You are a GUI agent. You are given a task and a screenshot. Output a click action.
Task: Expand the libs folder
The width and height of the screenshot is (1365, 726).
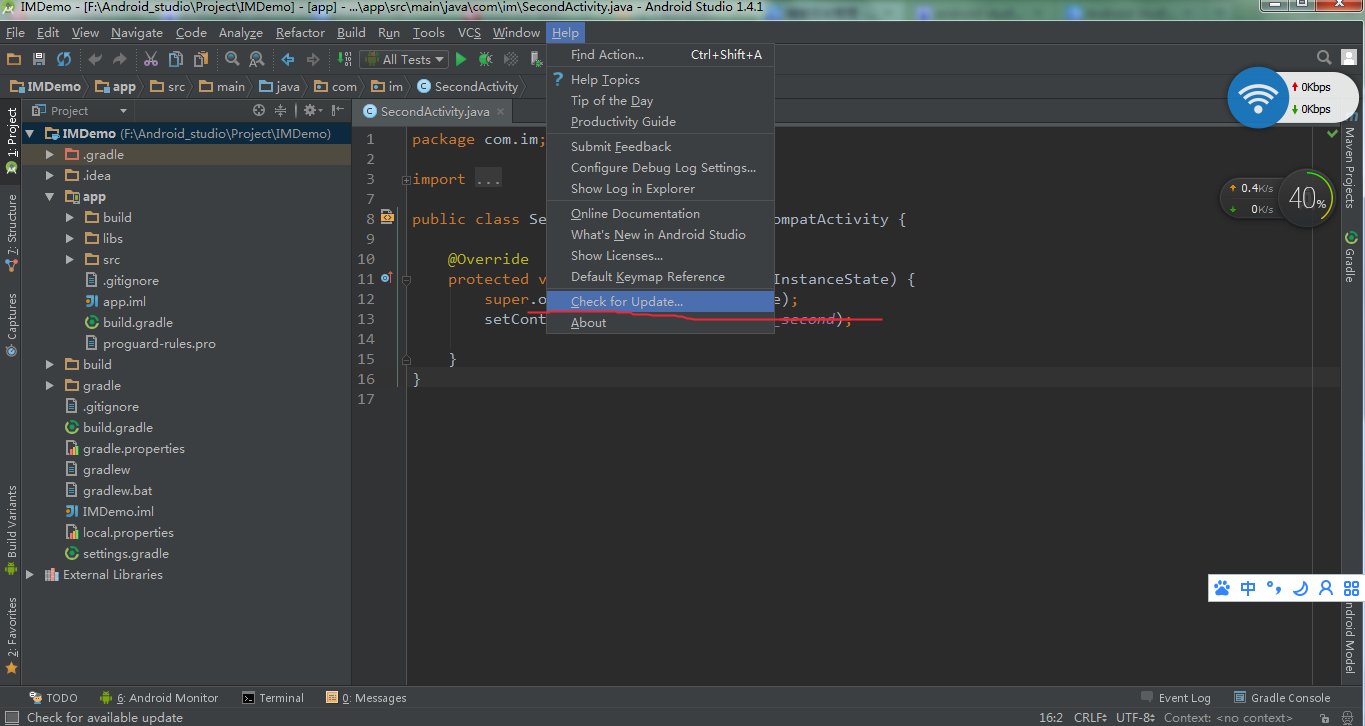tap(70, 239)
